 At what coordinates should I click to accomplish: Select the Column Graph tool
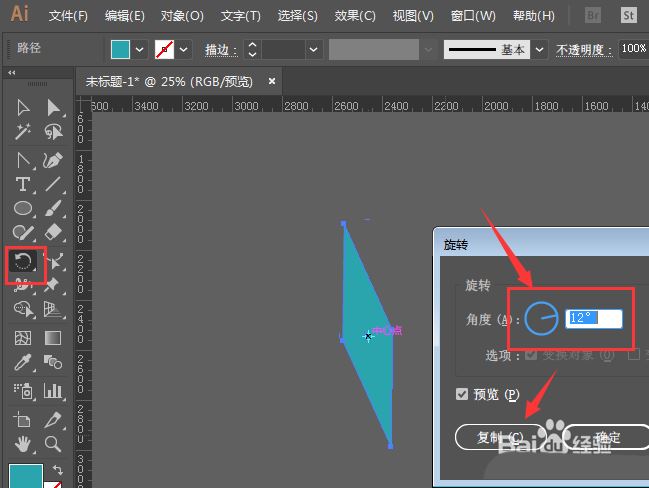(53, 391)
